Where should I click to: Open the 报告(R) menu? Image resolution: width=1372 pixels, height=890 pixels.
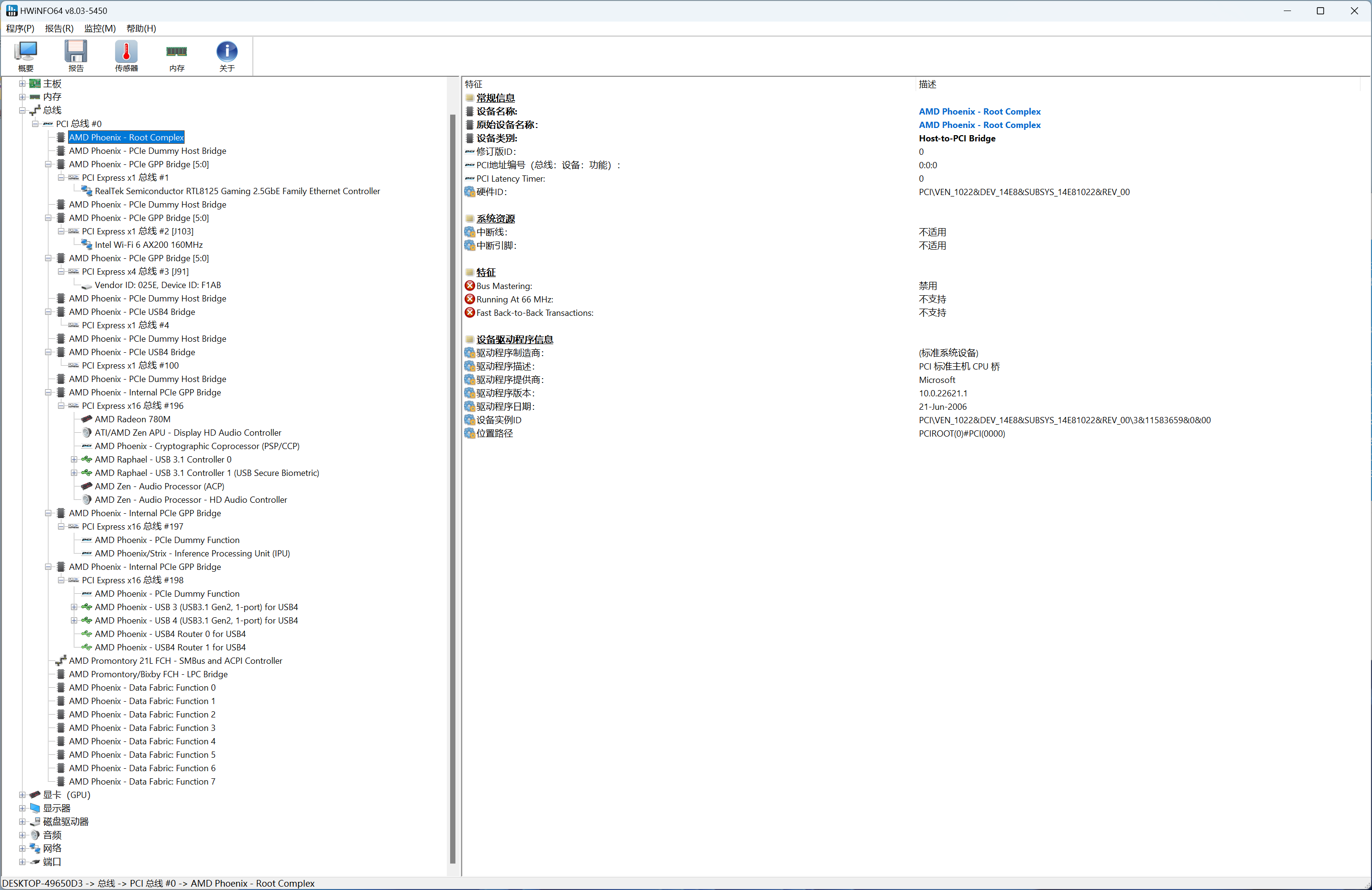coord(59,28)
